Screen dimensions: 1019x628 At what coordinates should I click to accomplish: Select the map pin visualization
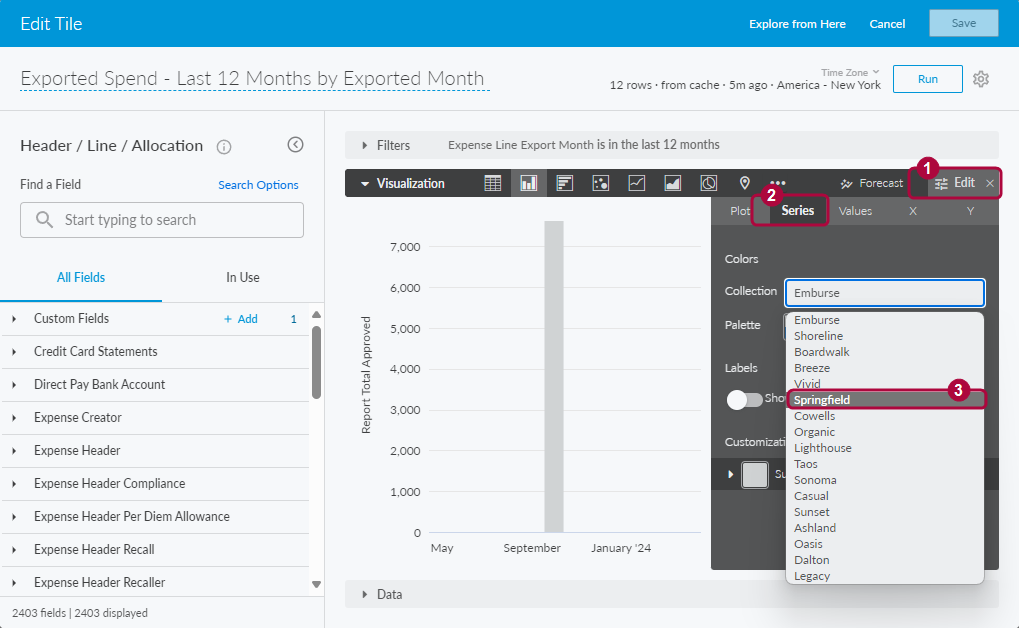[744, 183]
